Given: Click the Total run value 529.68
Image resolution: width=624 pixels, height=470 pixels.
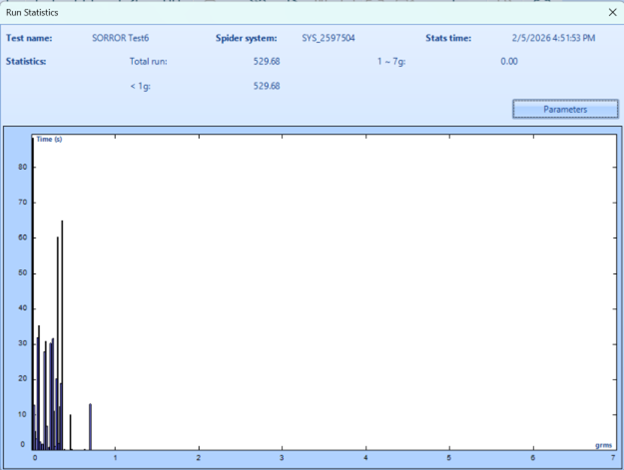Looking at the screenshot, I should coord(266,62).
